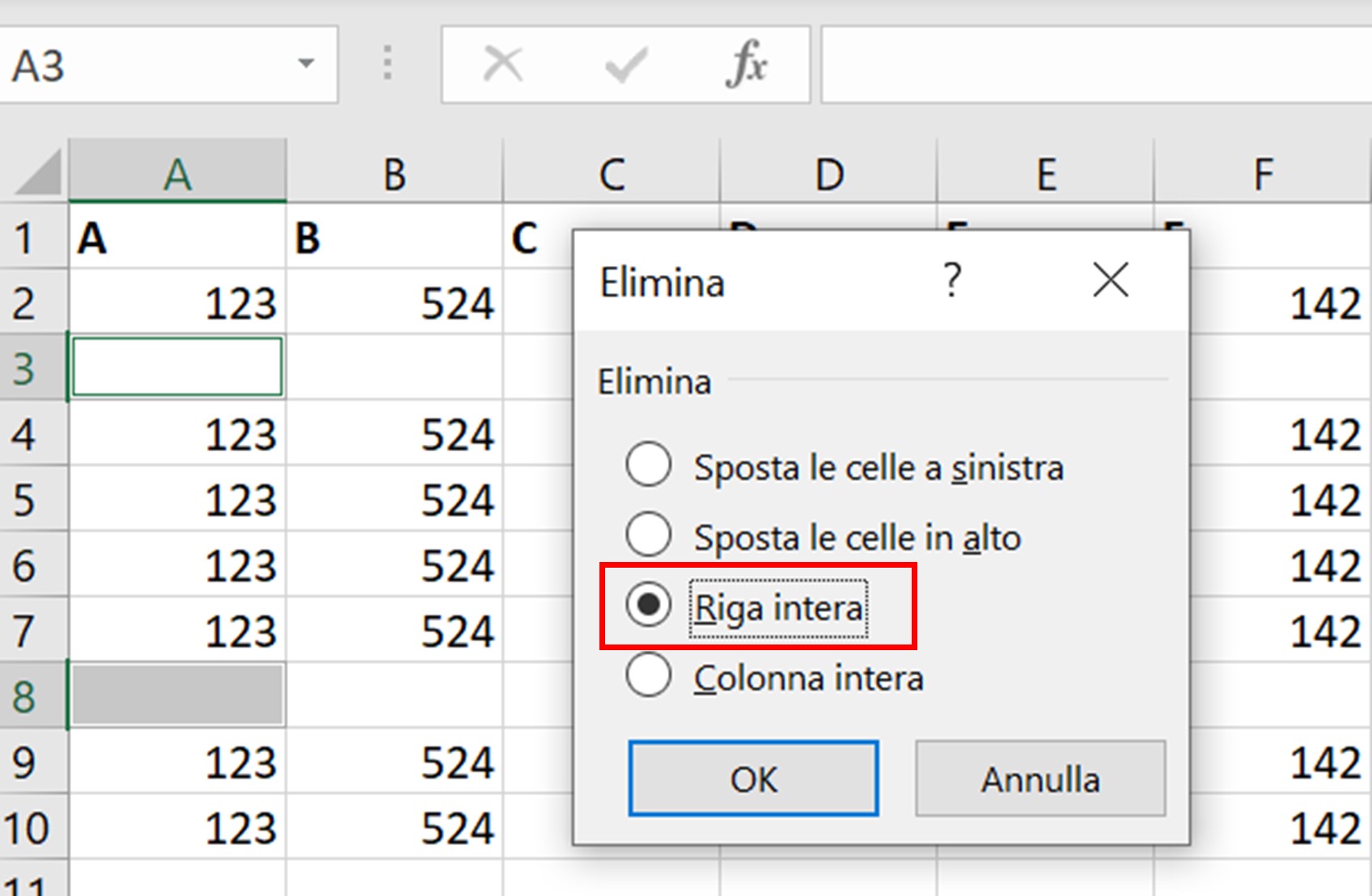Click the Insert Function fx icon
Screen dimensions: 1372x896
[747, 63]
